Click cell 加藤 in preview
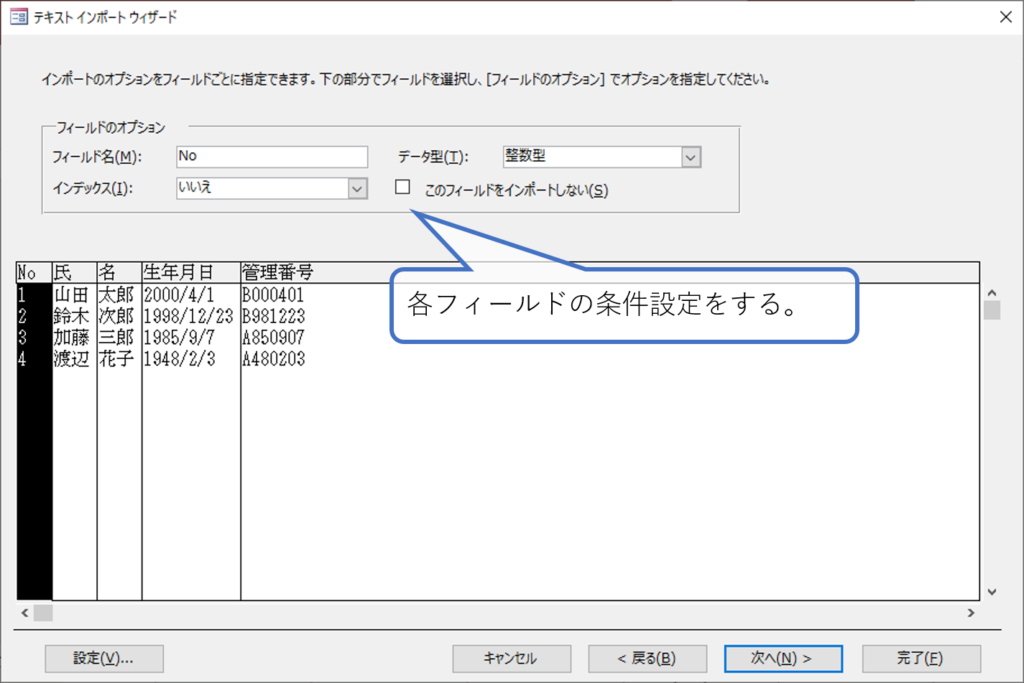 point(71,338)
